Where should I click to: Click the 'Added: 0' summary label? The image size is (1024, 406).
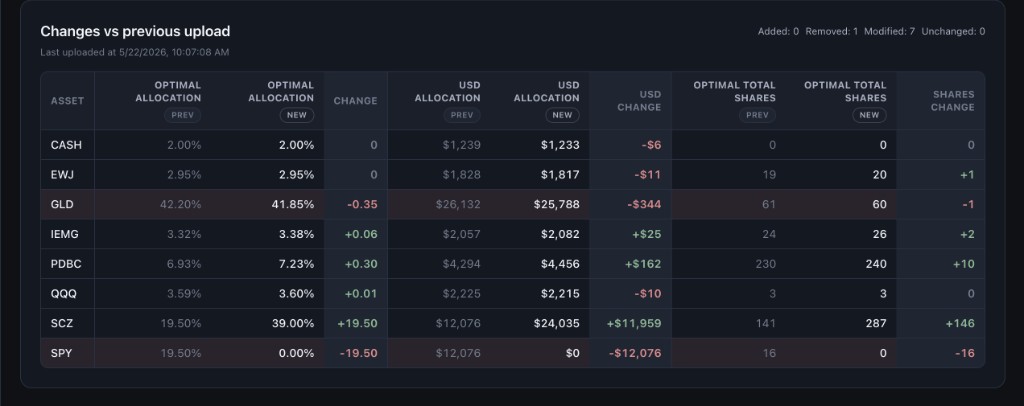(x=778, y=31)
